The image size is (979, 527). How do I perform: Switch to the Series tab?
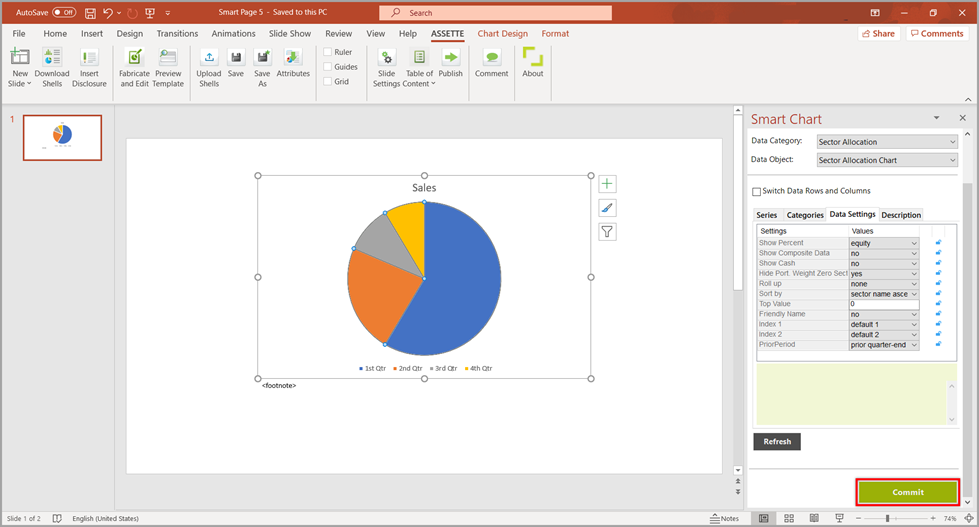pos(767,215)
